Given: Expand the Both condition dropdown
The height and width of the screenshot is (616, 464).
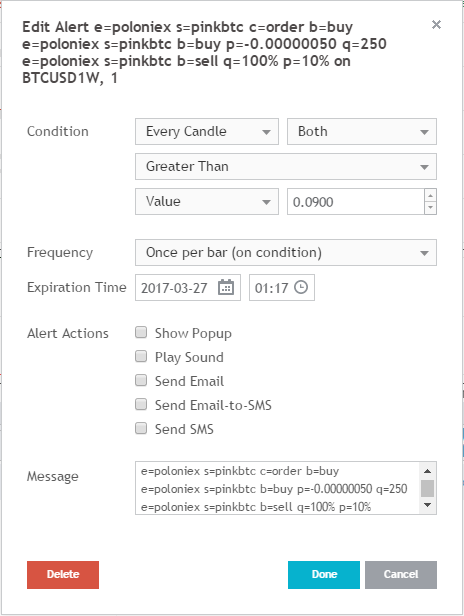Looking at the screenshot, I should click(362, 132).
